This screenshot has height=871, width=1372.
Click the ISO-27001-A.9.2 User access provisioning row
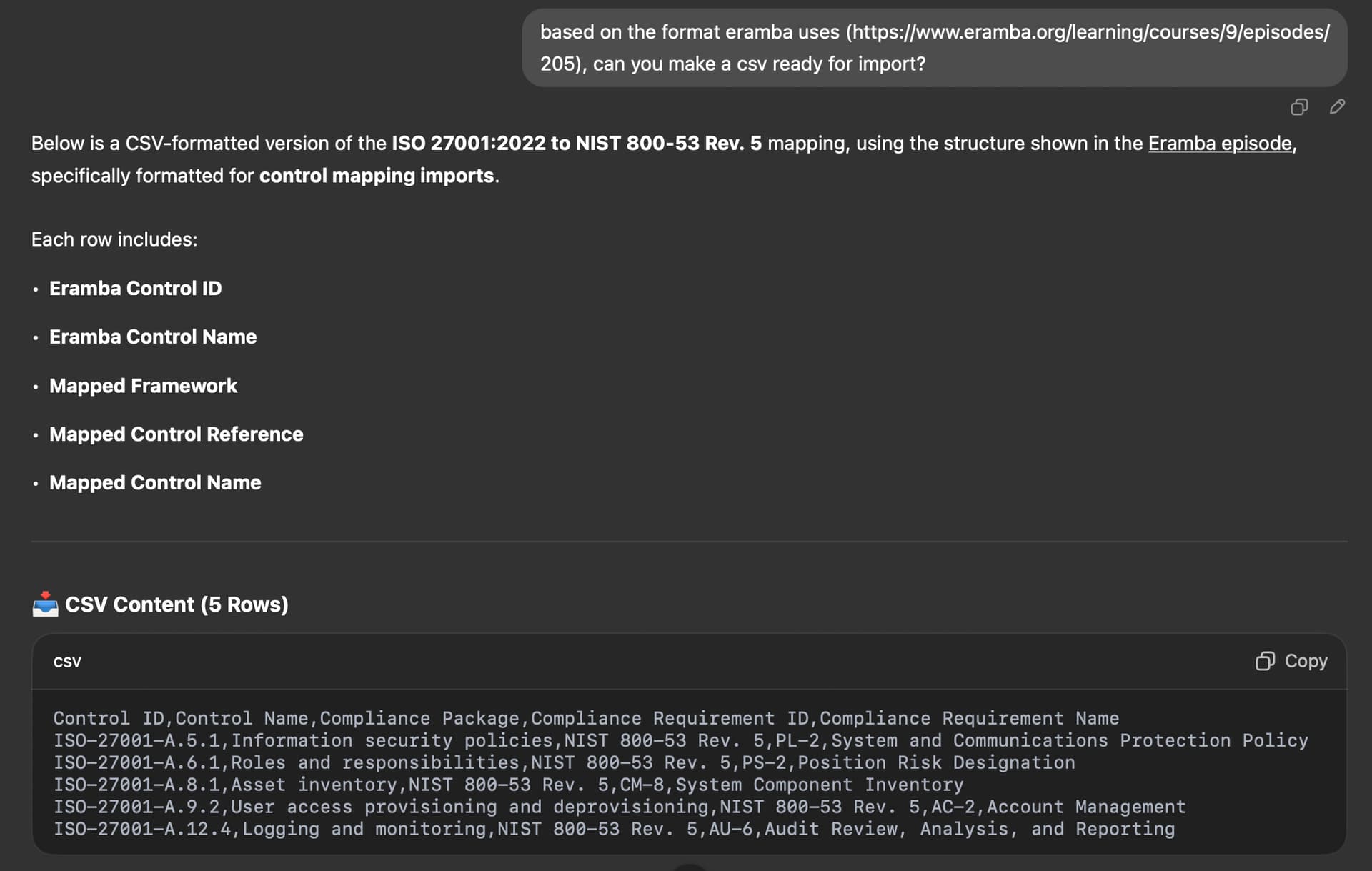620,807
